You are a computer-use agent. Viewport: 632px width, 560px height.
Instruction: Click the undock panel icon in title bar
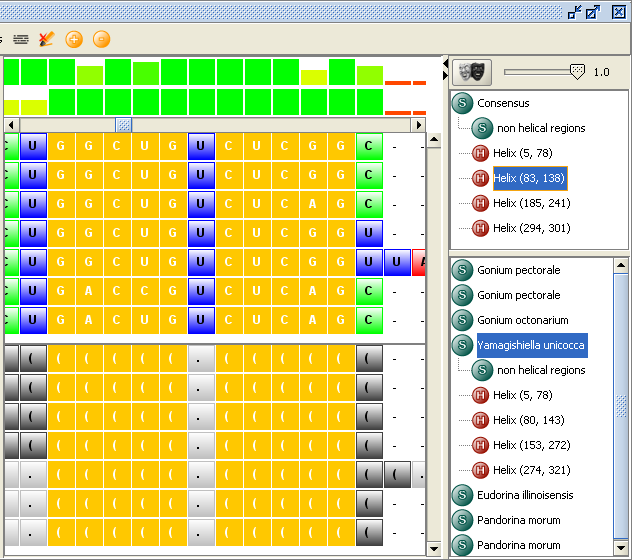[x=575, y=12]
